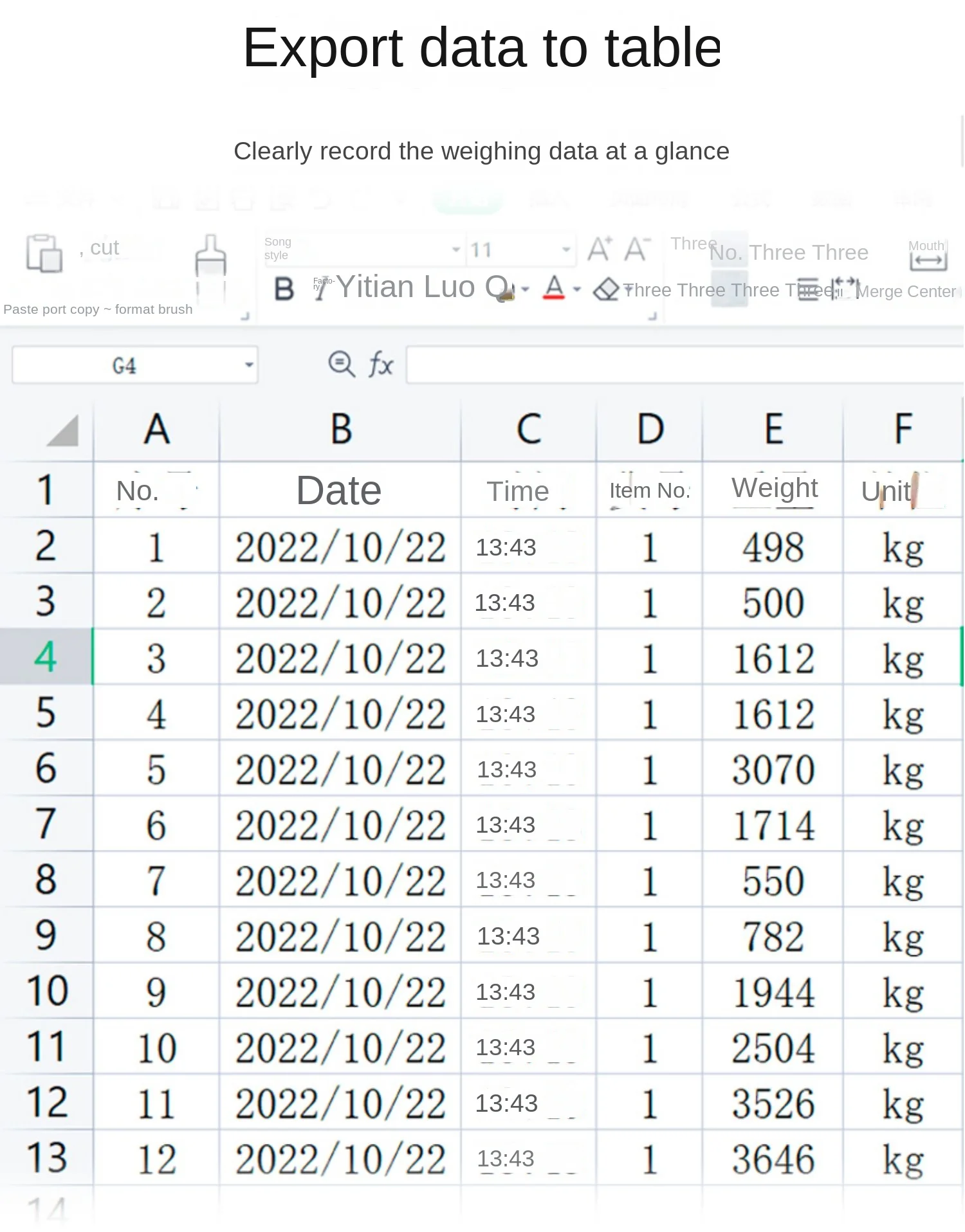Click into the formula bar
The width and height of the screenshot is (965, 1232).
685,365
